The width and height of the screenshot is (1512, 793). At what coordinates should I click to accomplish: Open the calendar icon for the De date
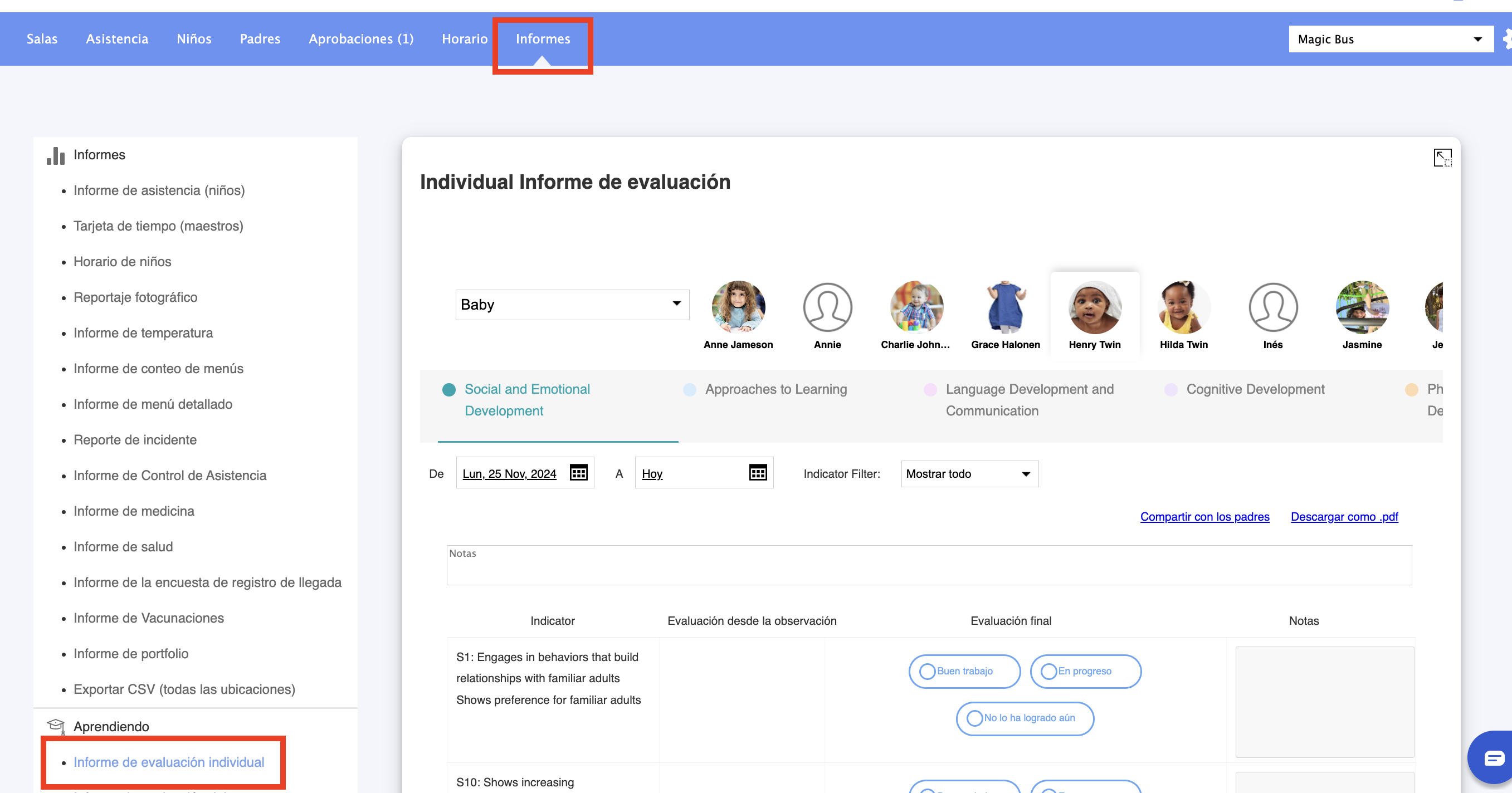click(x=578, y=473)
